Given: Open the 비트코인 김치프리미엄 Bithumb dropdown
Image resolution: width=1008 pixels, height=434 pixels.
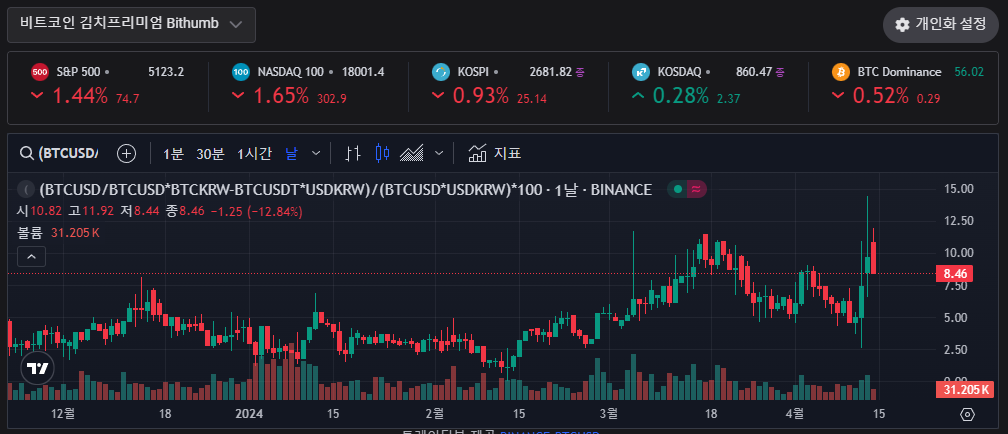Looking at the screenshot, I should pyautogui.click(x=131, y=24).
